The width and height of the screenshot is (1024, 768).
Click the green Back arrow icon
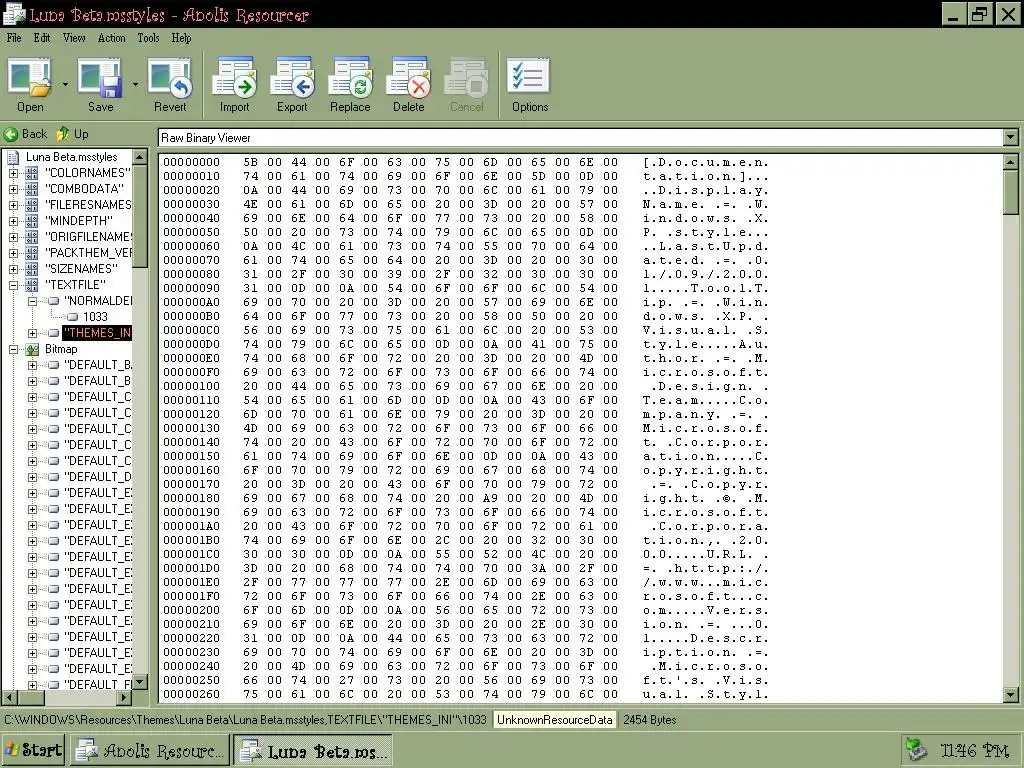coord(10,135)
